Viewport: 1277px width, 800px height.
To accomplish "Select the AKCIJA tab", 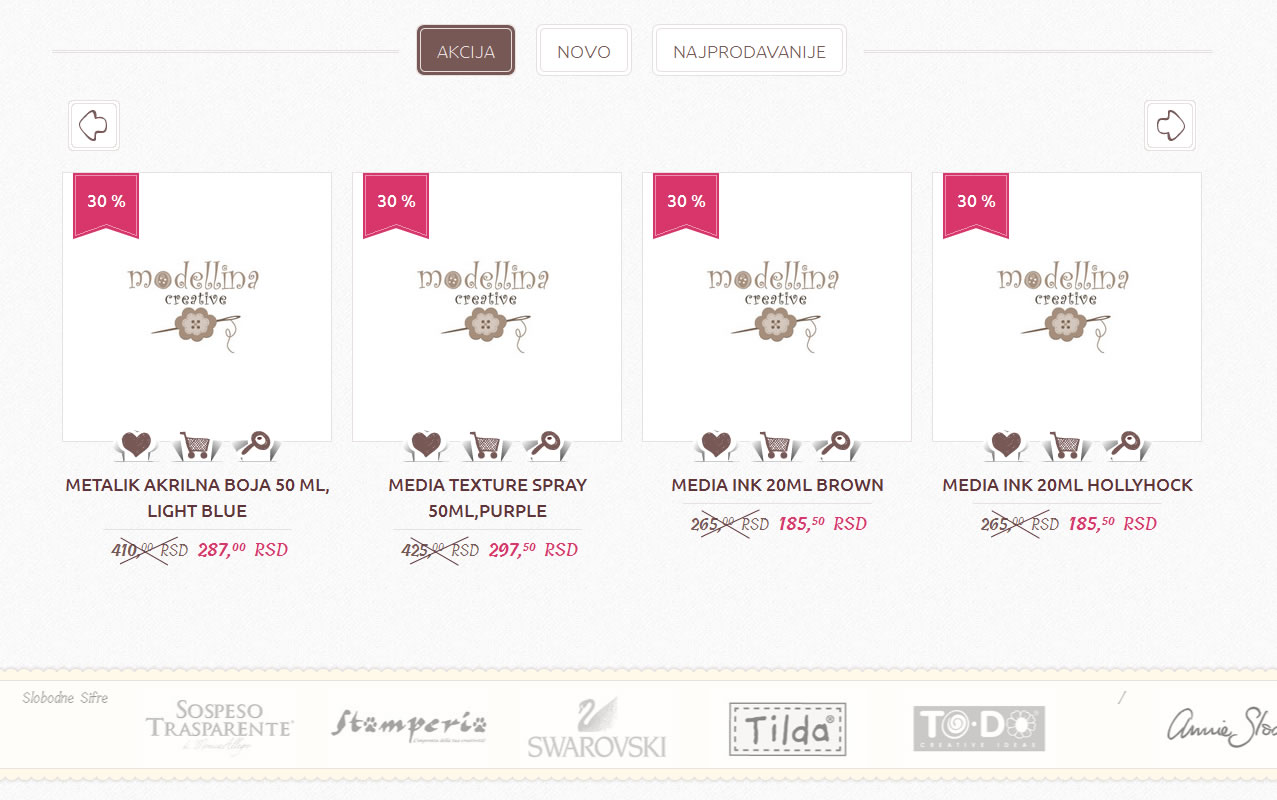I will tap(466, 51).
